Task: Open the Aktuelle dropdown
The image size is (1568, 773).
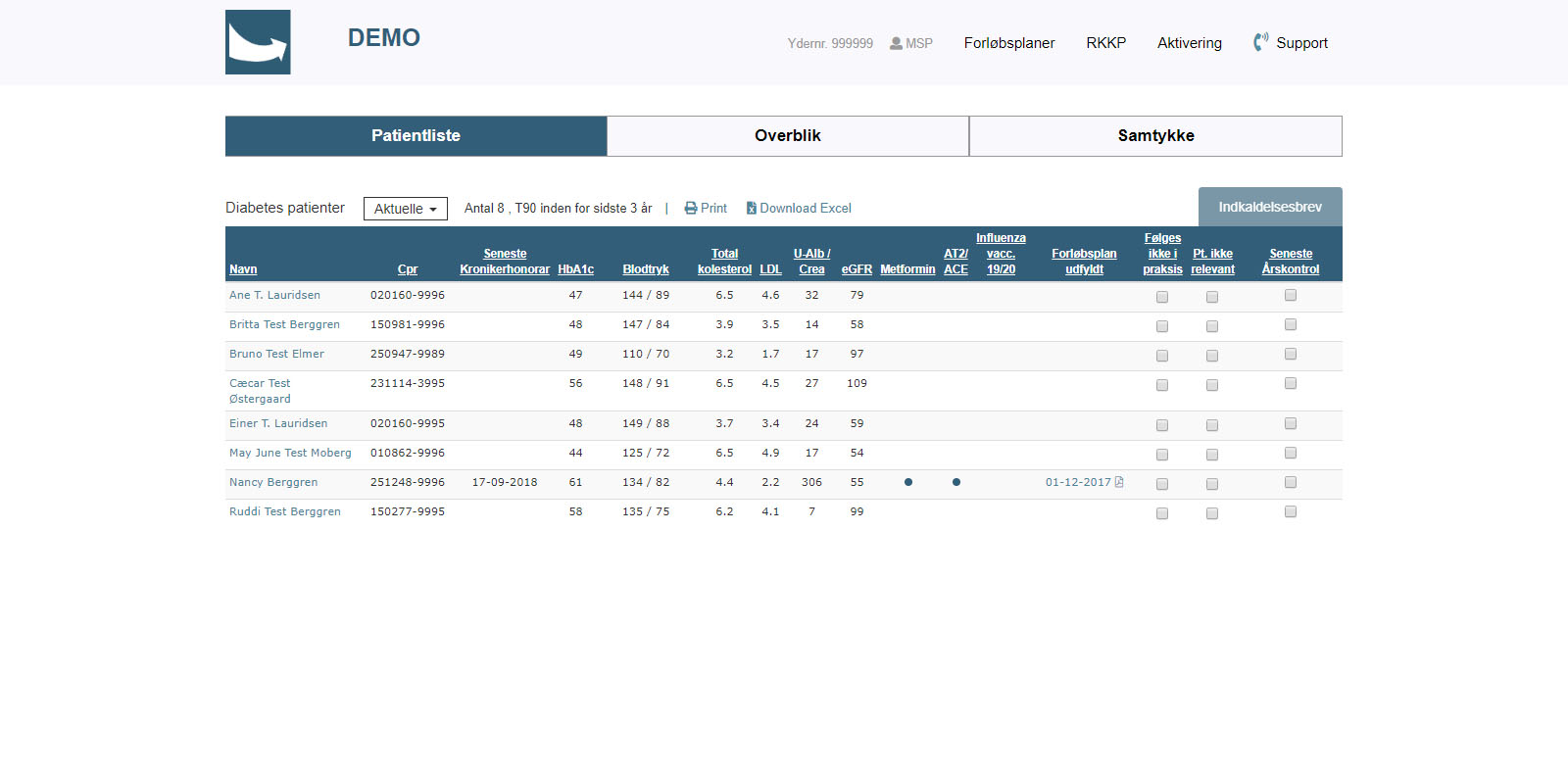Action: (x=406, y=209)
